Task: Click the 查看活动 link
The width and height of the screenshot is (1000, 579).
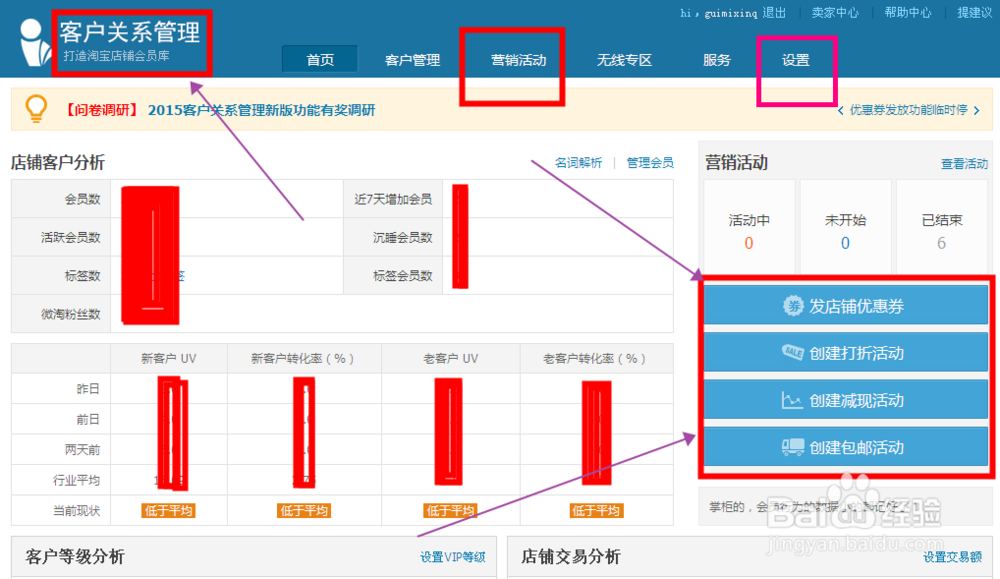Action: click(x=963, y=162)
